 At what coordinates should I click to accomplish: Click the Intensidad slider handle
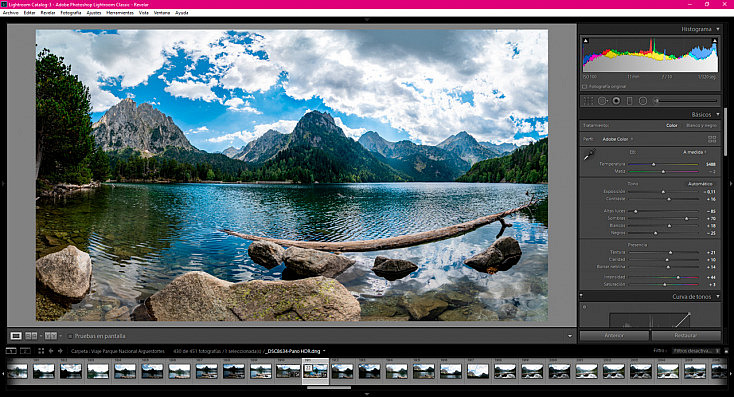(x=678, y=277)
